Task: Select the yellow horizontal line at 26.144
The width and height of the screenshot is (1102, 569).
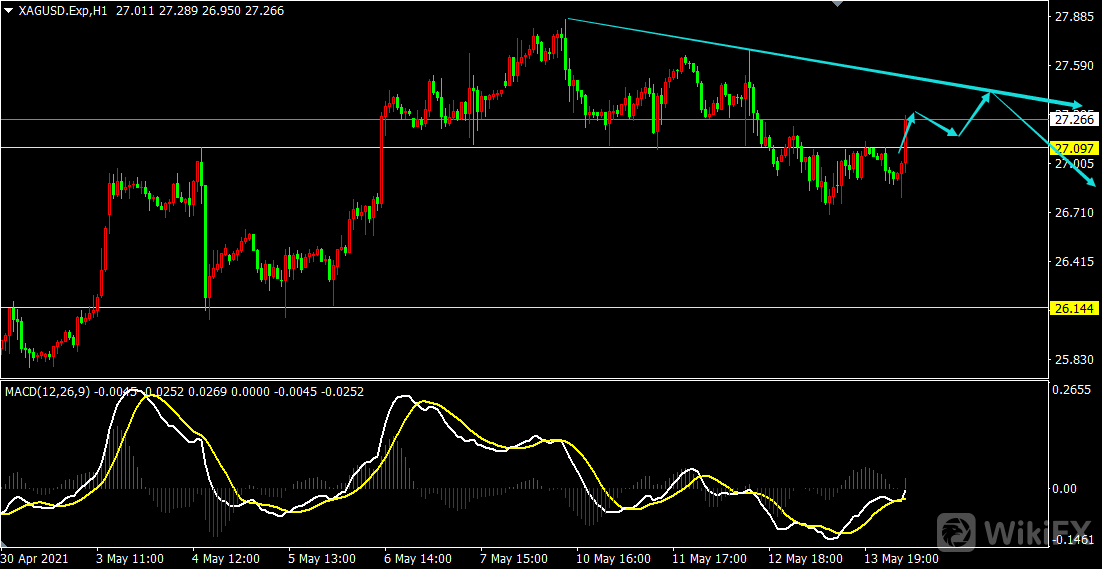Action: click(524, 308)
